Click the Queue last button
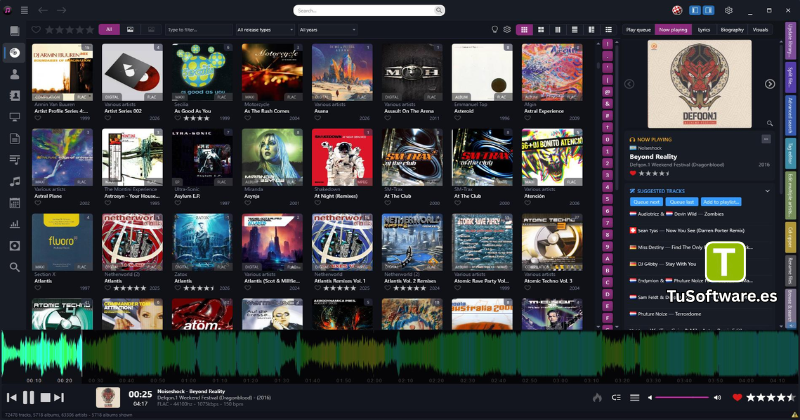This screenshot has width=800, height=420. [x=682, y=202]
